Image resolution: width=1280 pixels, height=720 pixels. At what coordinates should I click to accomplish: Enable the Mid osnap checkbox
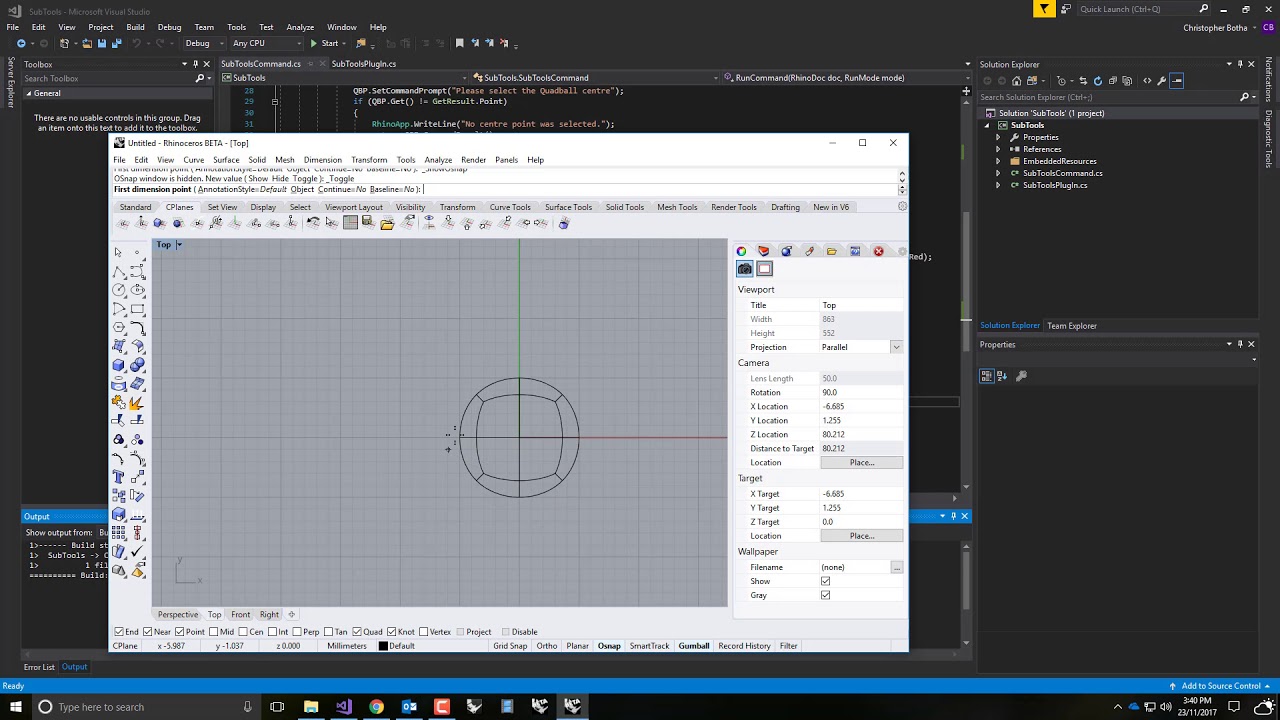pos(214,632)
